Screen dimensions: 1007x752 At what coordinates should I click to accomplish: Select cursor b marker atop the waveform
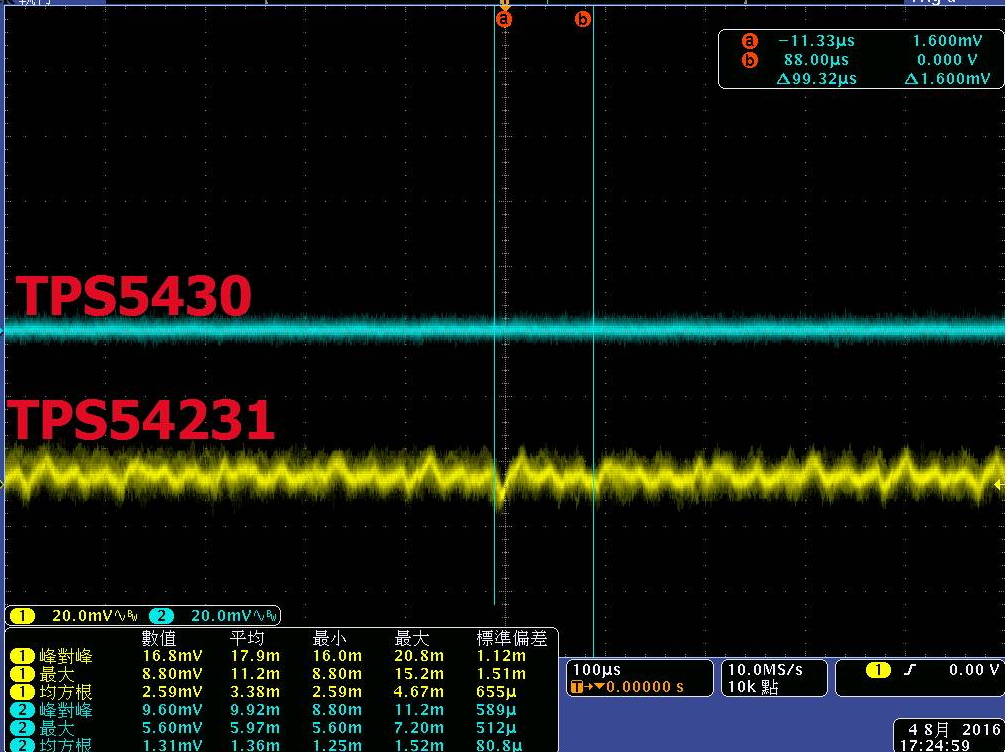click(x=582, y=19)
